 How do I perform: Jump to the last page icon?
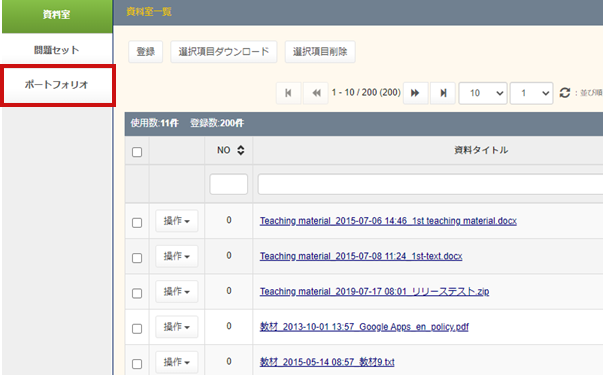click(443, 93)
